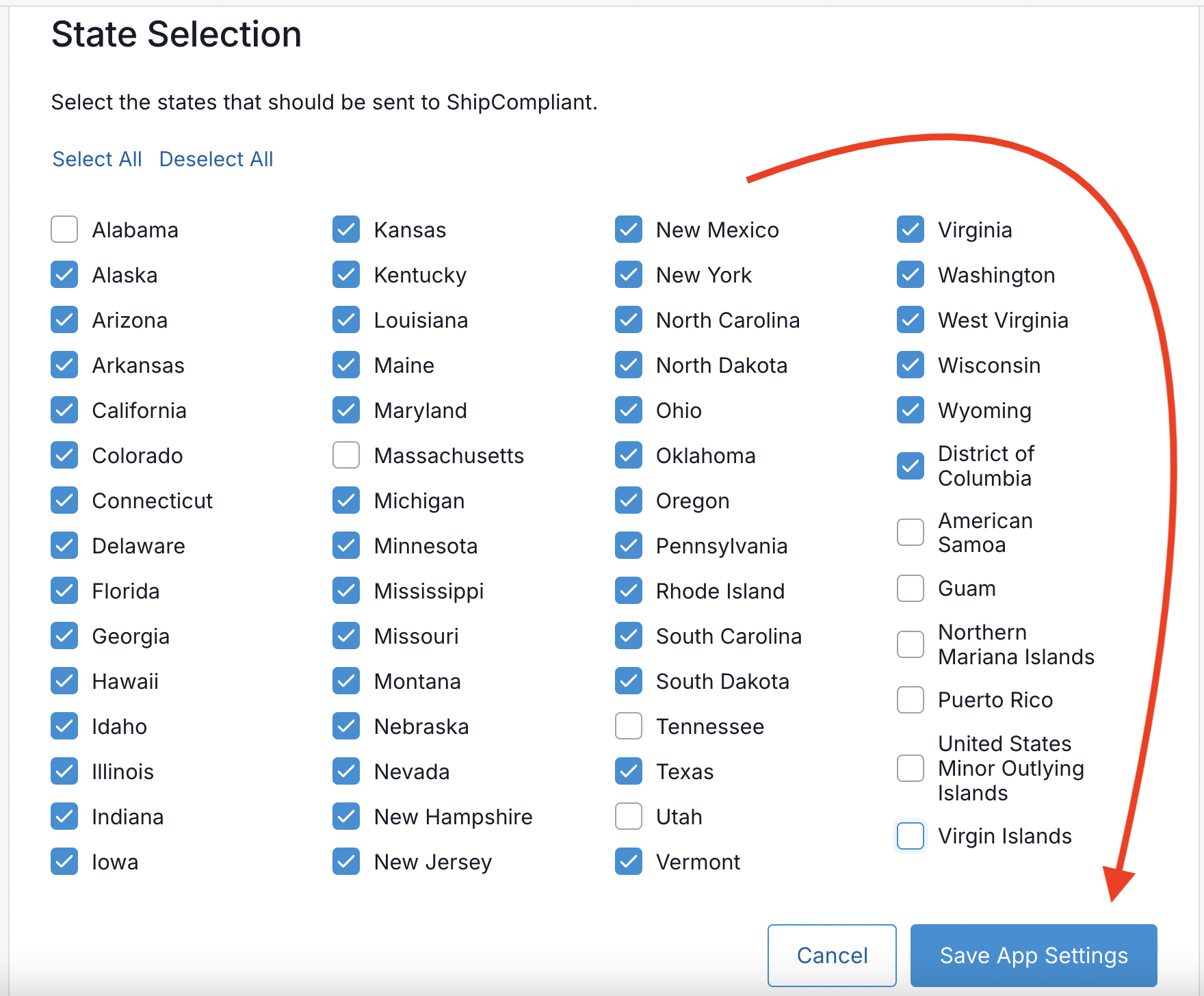The image size is (1204, 996).
Task: Click the Save App Settings button
Action: coord(1033,955)
